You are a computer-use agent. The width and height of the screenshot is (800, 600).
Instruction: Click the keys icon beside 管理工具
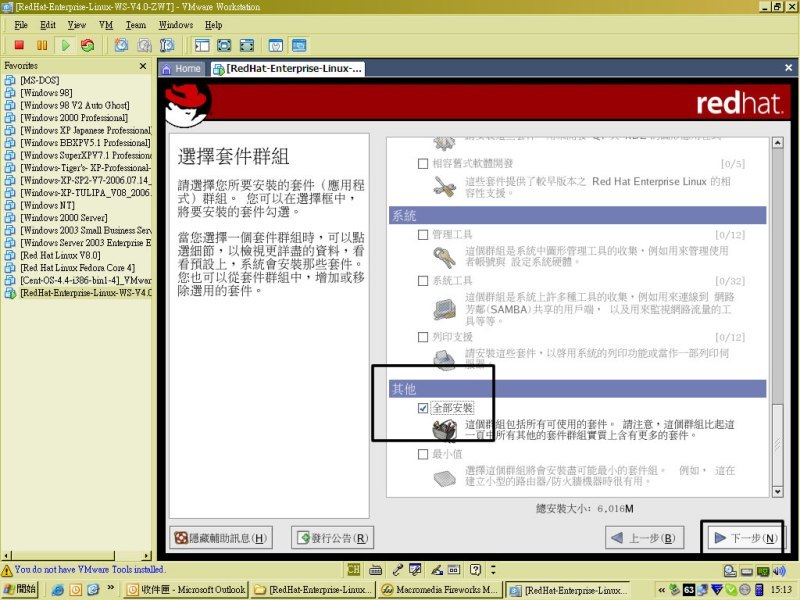tap(444, 257)
